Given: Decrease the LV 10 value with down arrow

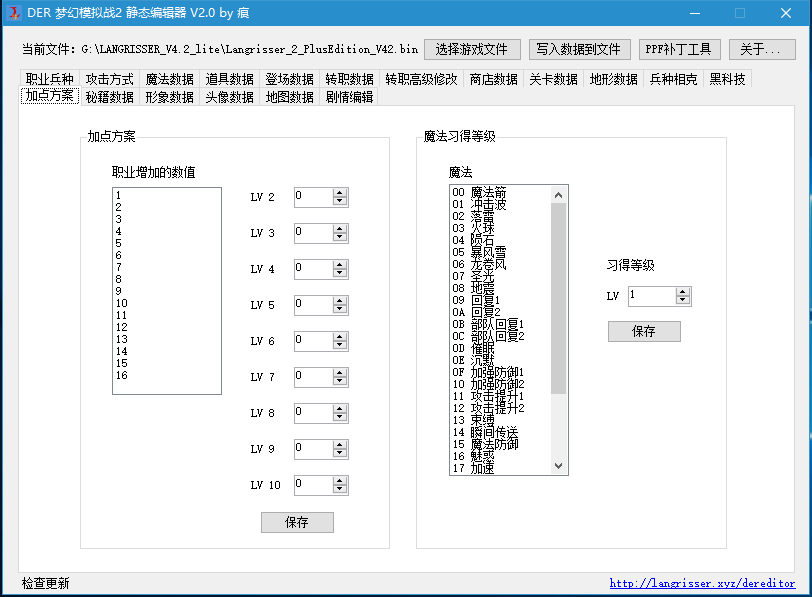Looking at the screenshot, I should click(x=340, y=490).
